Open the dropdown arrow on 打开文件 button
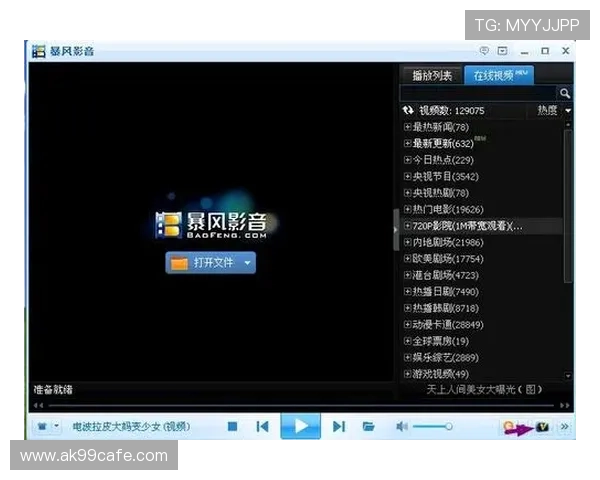Viewport: 600px width, 480px height. click(247, 263)
